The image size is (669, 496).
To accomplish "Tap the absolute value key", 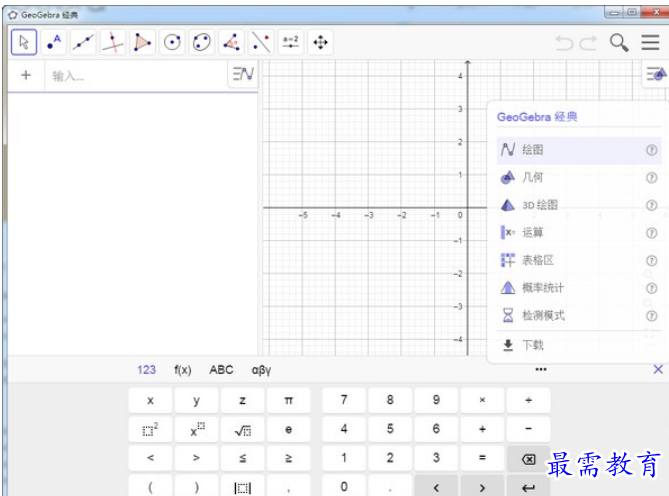I will pyautogui.click(x=242, y=487).
